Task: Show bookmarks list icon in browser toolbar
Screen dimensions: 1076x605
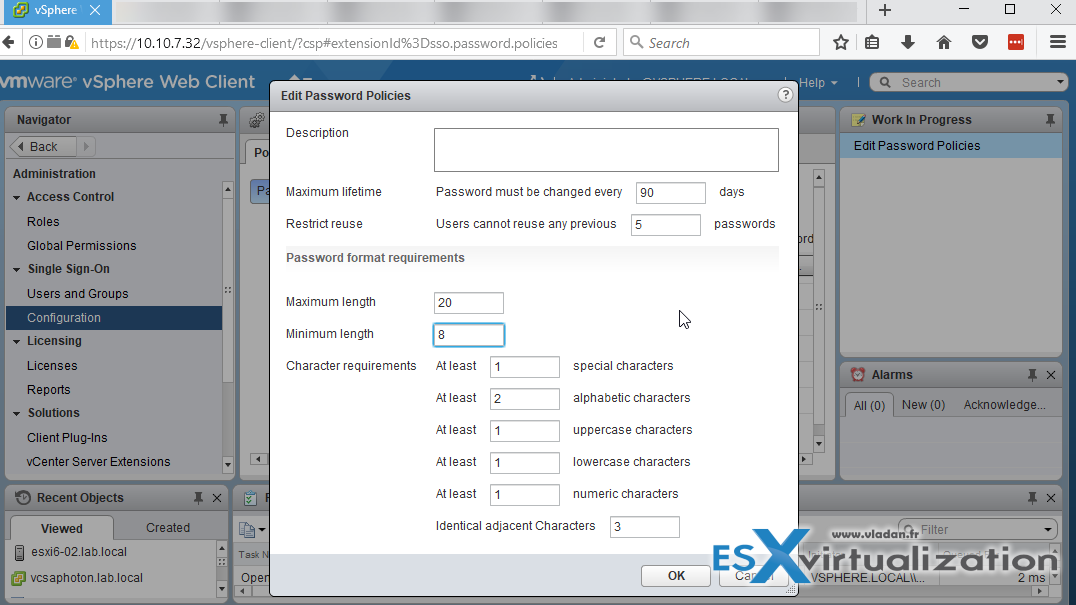Action: tap(872, 43)
